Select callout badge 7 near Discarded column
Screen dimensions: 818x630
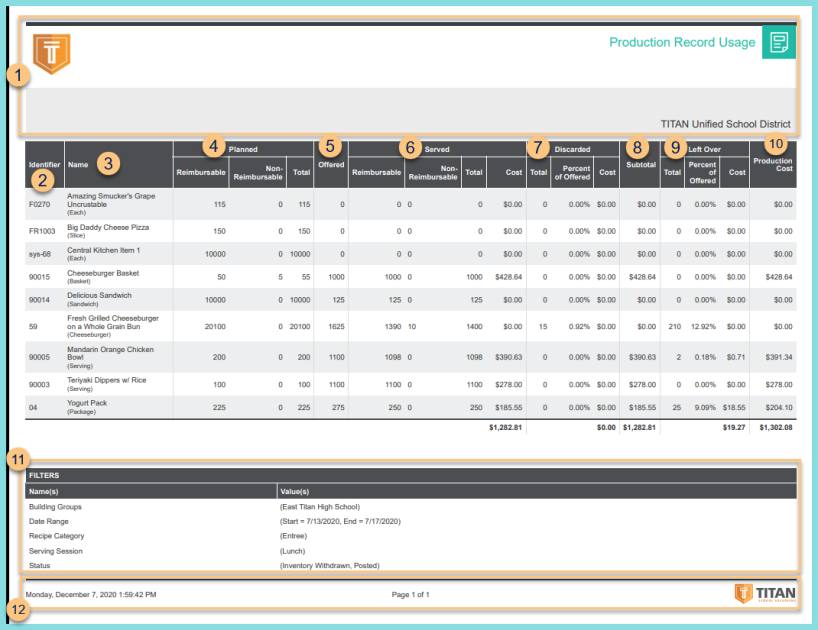(538, 147)
